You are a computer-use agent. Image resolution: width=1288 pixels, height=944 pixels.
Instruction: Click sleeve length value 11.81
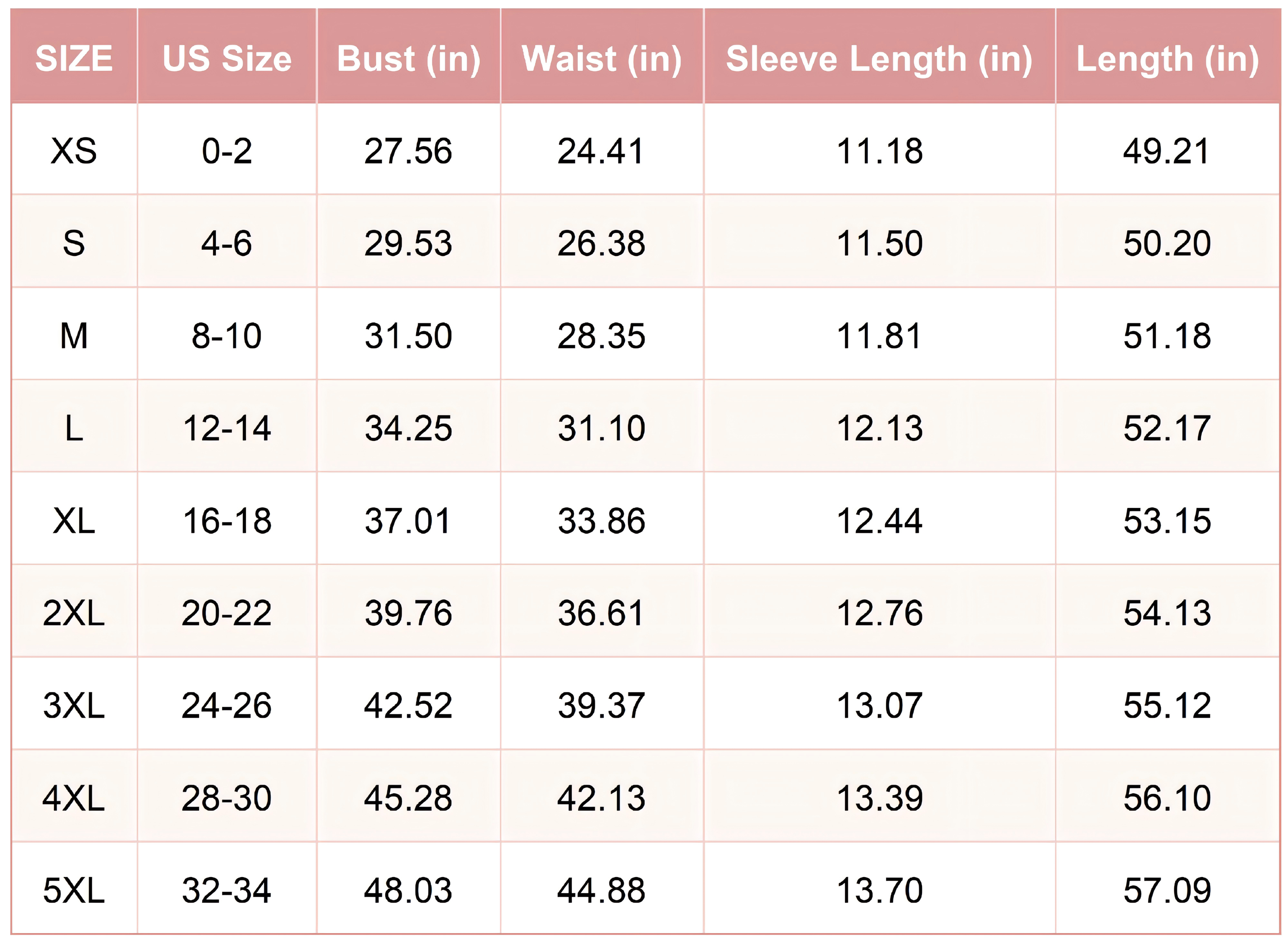coord(879,335)
